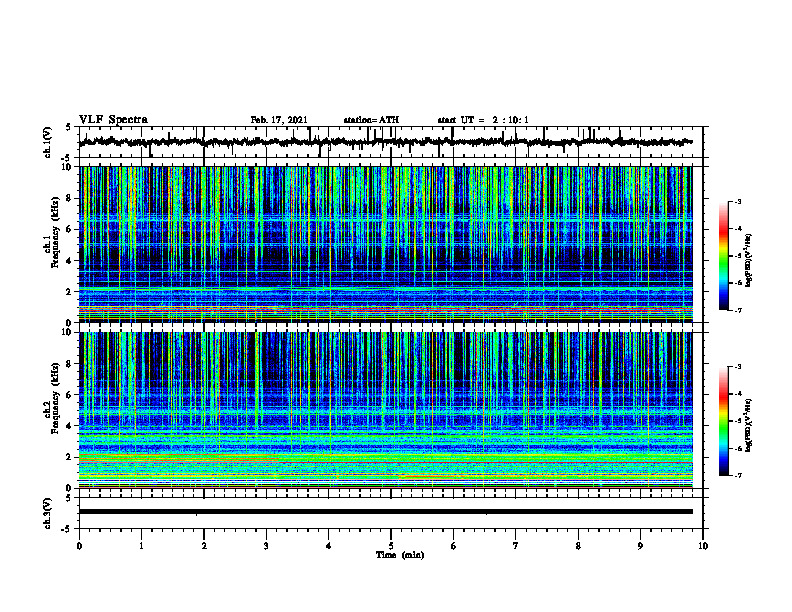Click inside the ch.2 spectrogram plot
Image resolution: width=792 pixels, height=612 pixels.
[x=385, y=410]
